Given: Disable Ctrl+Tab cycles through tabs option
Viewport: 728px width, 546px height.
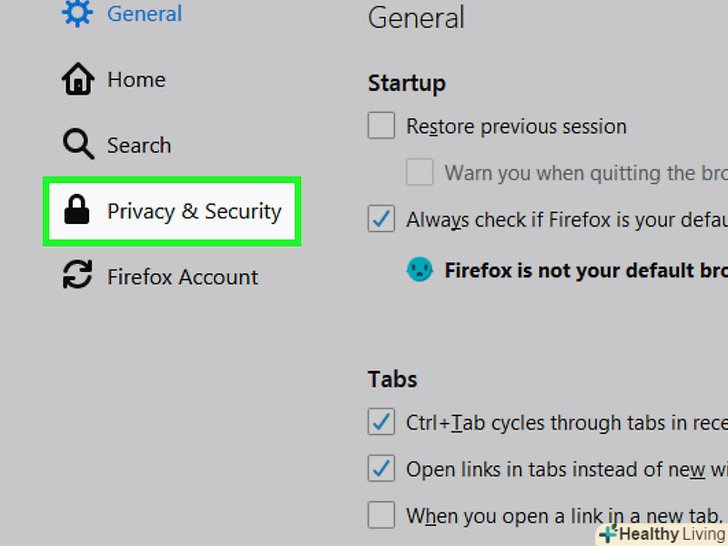Looking at the screenshot, I should [x=381, y=421].
